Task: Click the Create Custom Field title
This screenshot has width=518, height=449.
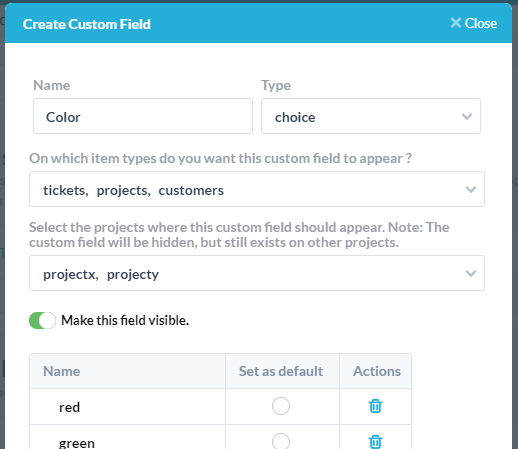Action: (x=87, y=24)
